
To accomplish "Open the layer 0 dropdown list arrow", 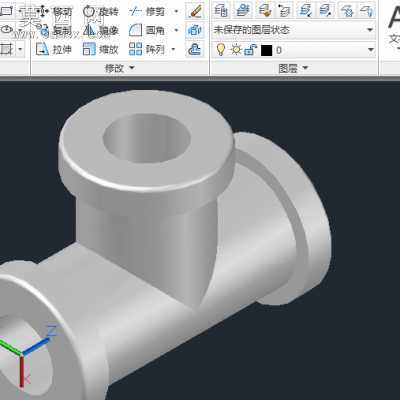I will tap(370, 50).
